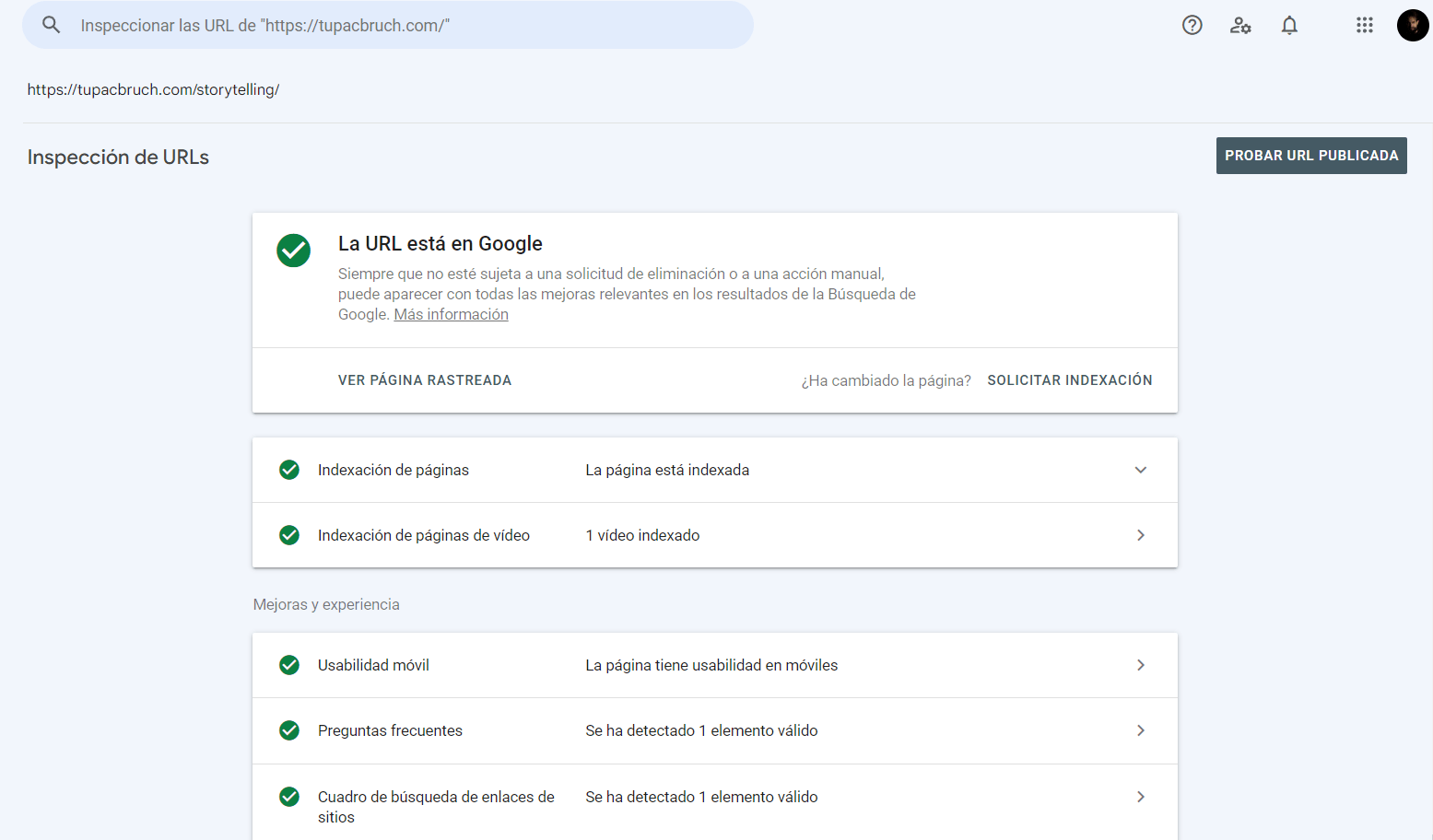
Task: Click SOLICITAR INDEXACIÓN
Action: (x=1069, y=380)
